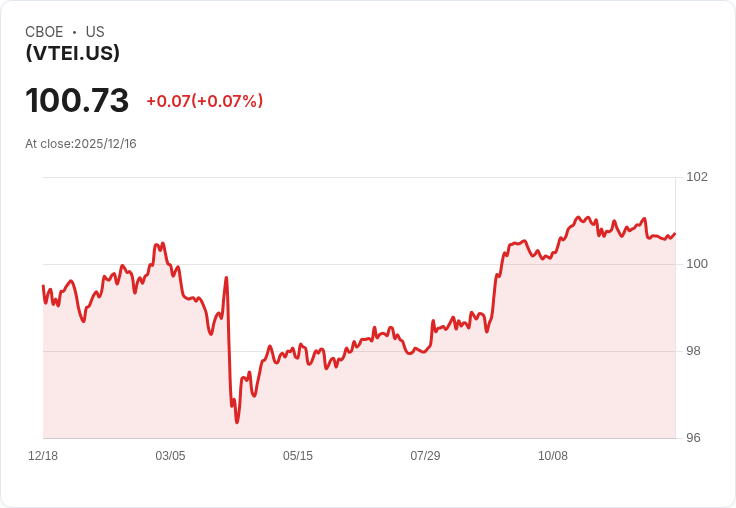Viewport: 736px width, 508px height.
Task: Click the 10/08 date marker
Action: [x=553, y=456]
